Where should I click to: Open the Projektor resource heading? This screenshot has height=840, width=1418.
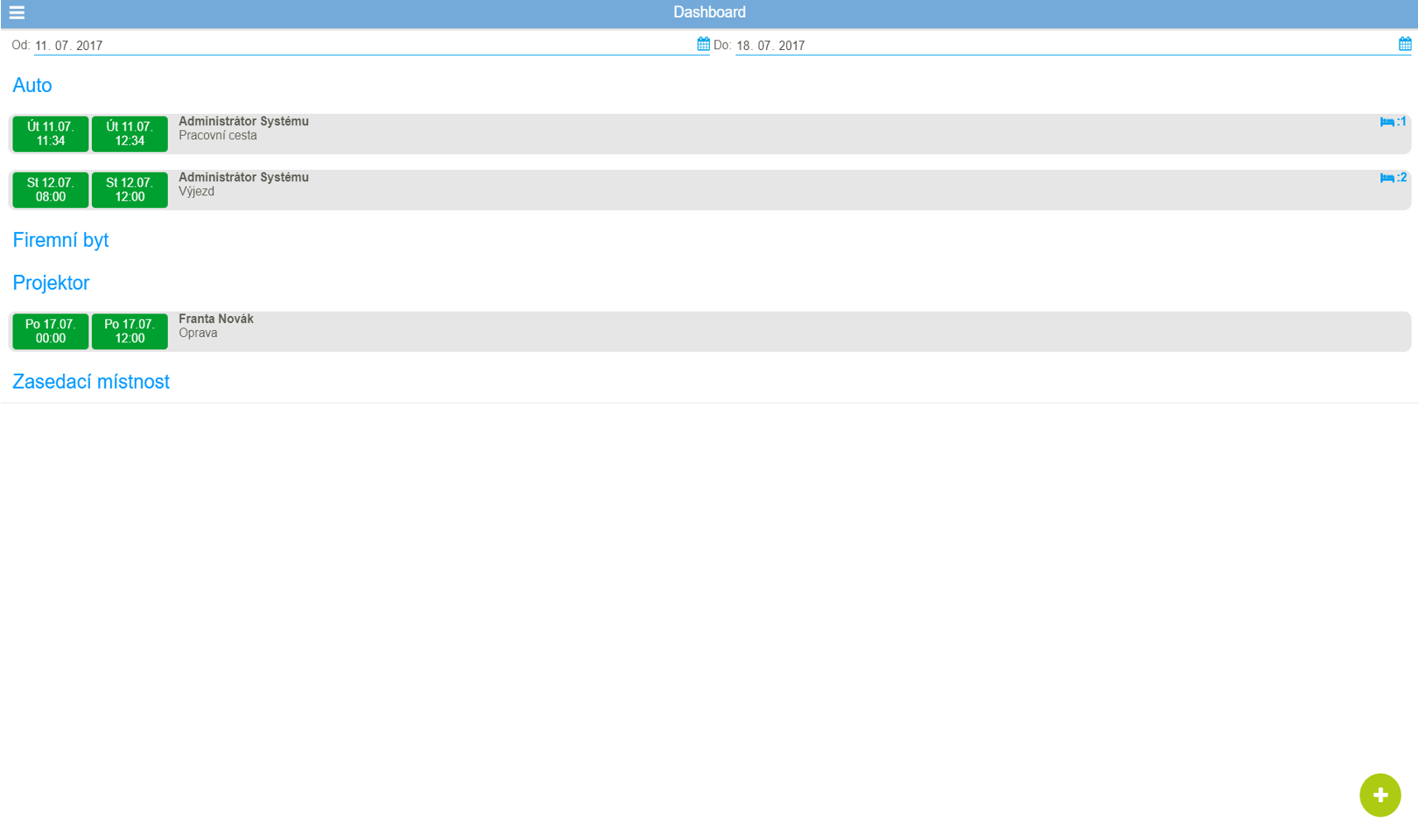point(51,283)
